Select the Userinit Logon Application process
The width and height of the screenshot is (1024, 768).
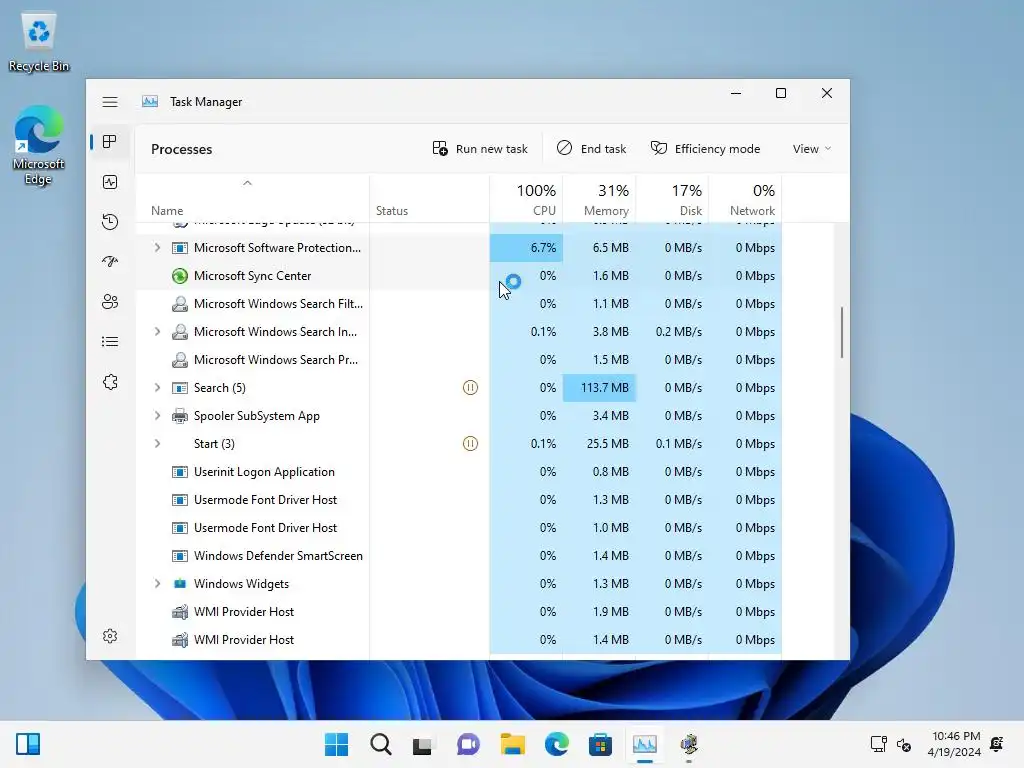(458, 472)
